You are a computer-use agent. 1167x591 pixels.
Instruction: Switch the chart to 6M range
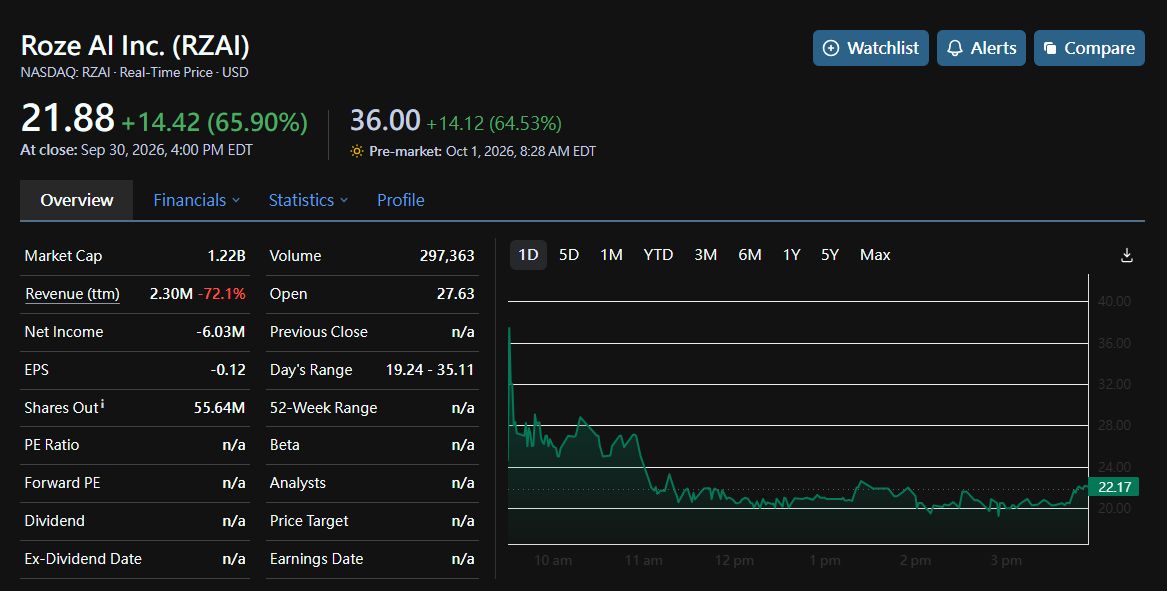tap(749, 255)
